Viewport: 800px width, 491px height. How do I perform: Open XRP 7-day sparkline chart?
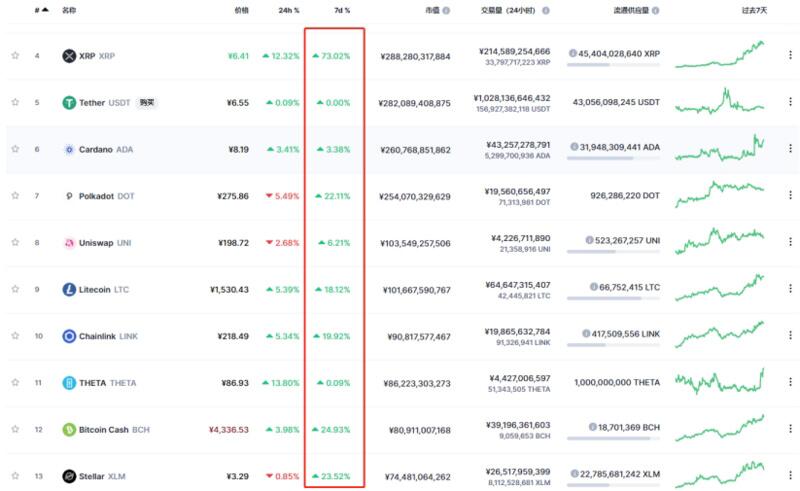click(x=720, y=54)
